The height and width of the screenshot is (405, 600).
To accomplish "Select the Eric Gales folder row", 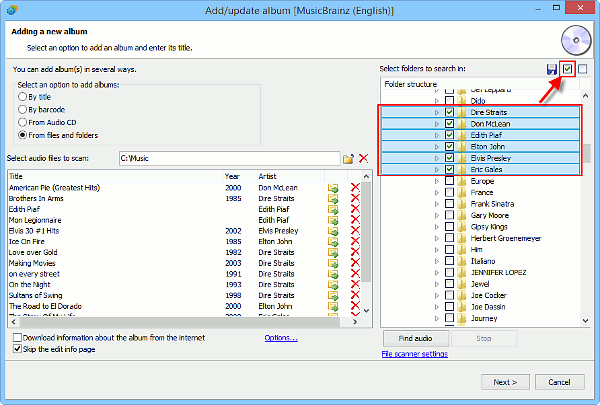I will (480, 170).
